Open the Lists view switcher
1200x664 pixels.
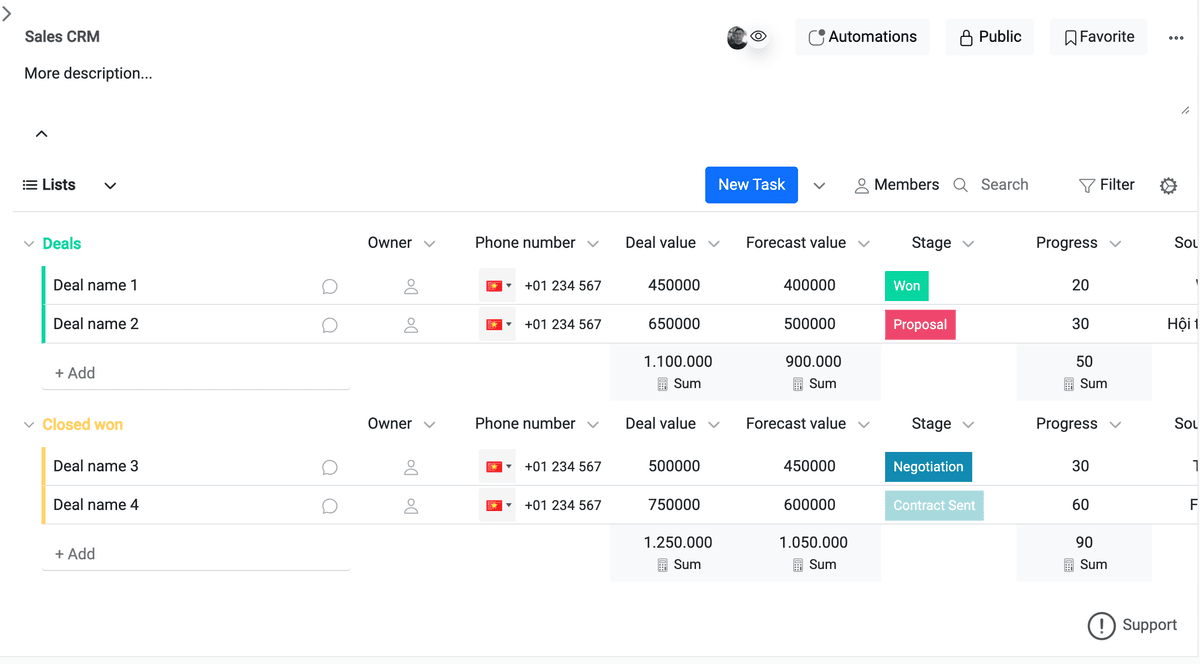69,185
